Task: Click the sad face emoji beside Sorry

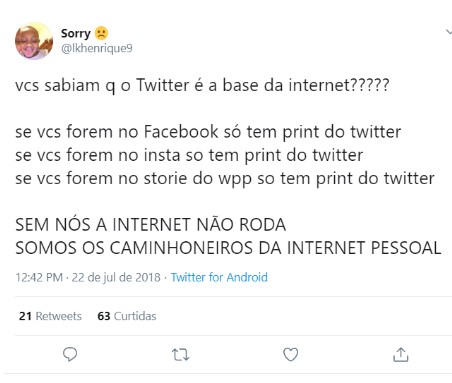Action: (x=101, y=33)
